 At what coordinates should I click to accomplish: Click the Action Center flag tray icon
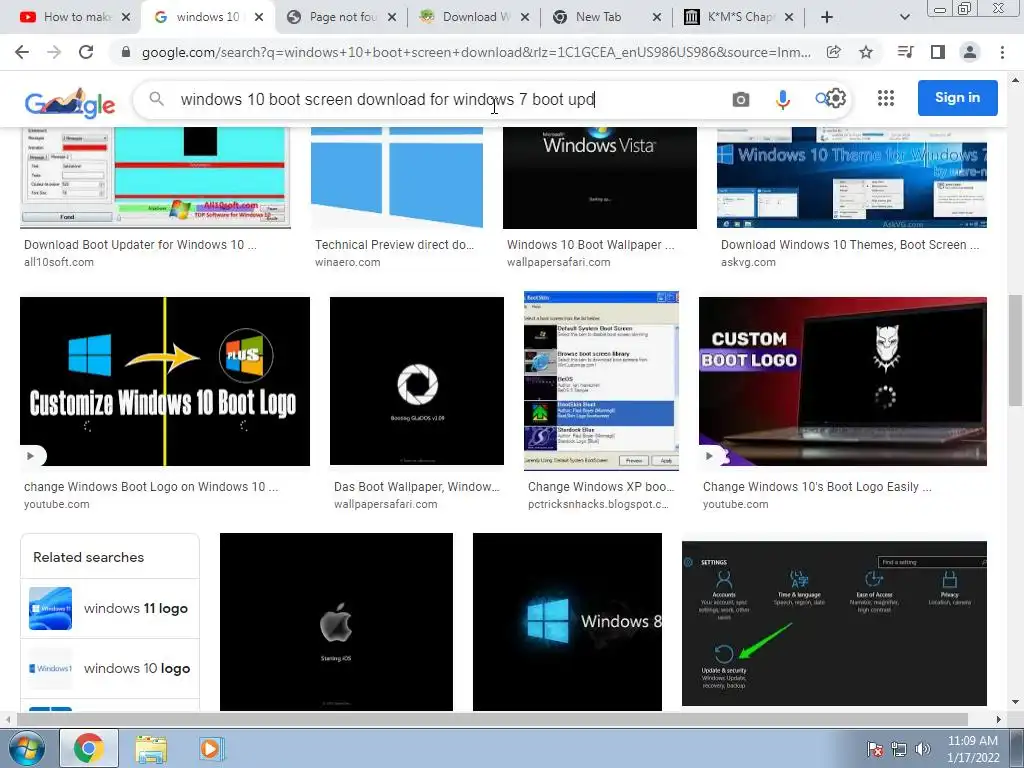point(874,749)
